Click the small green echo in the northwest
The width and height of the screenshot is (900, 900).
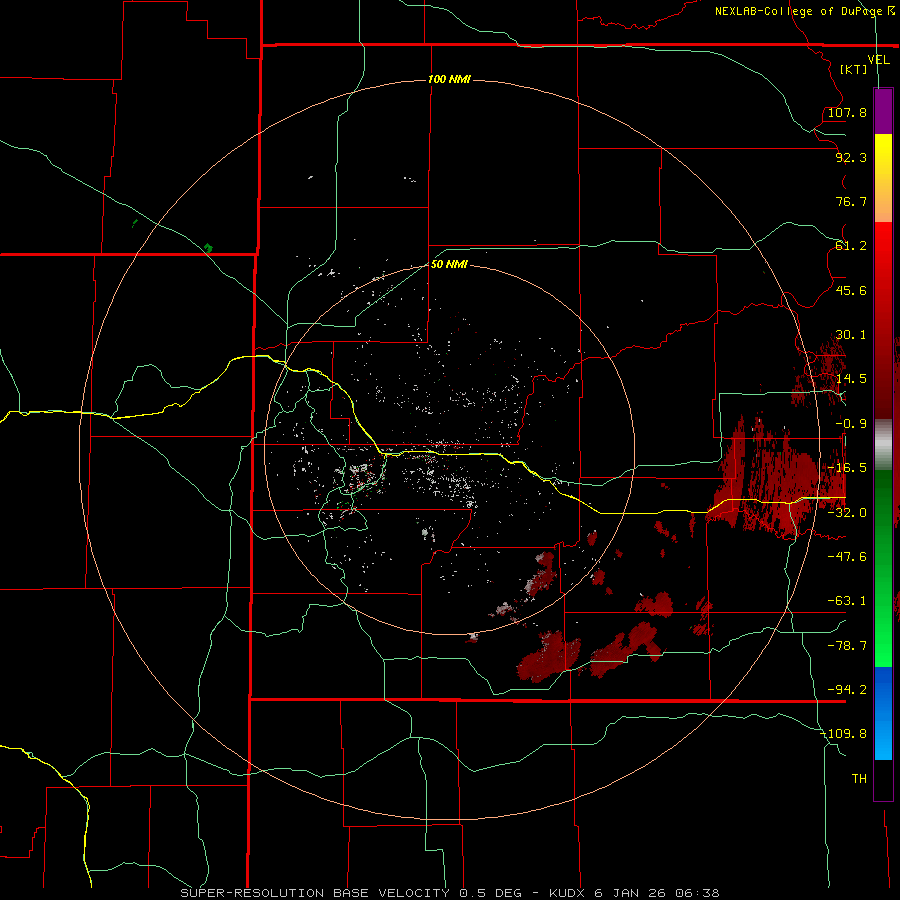tap(208, 248)
